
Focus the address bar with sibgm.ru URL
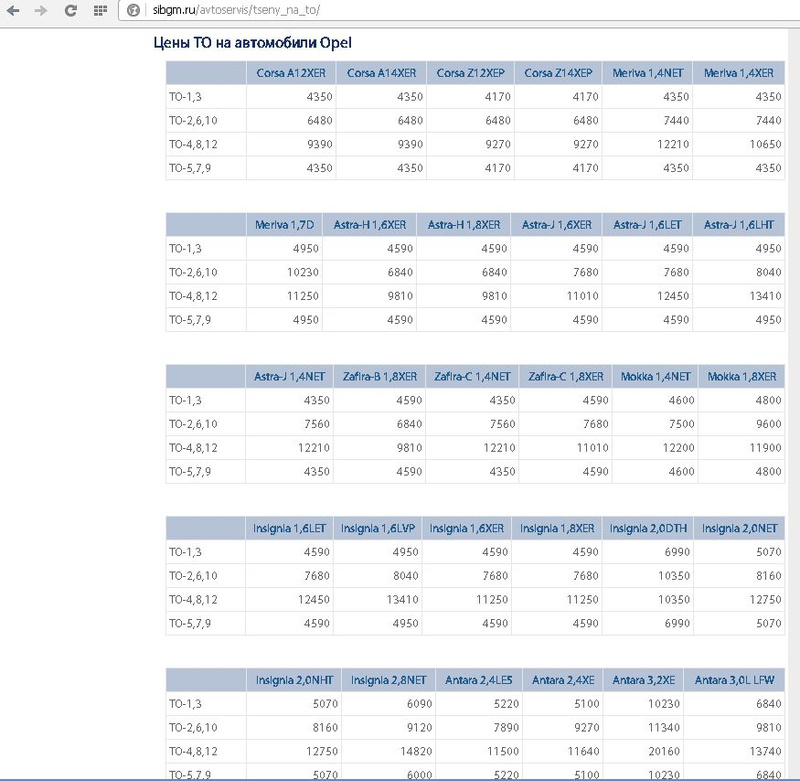point(459,10)
